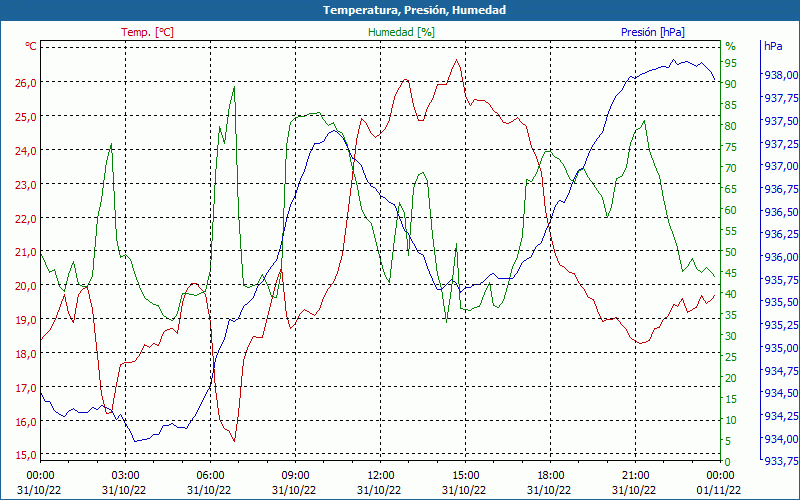
Task: Click the 75 humidity axis value
Action: click(731, 147)
